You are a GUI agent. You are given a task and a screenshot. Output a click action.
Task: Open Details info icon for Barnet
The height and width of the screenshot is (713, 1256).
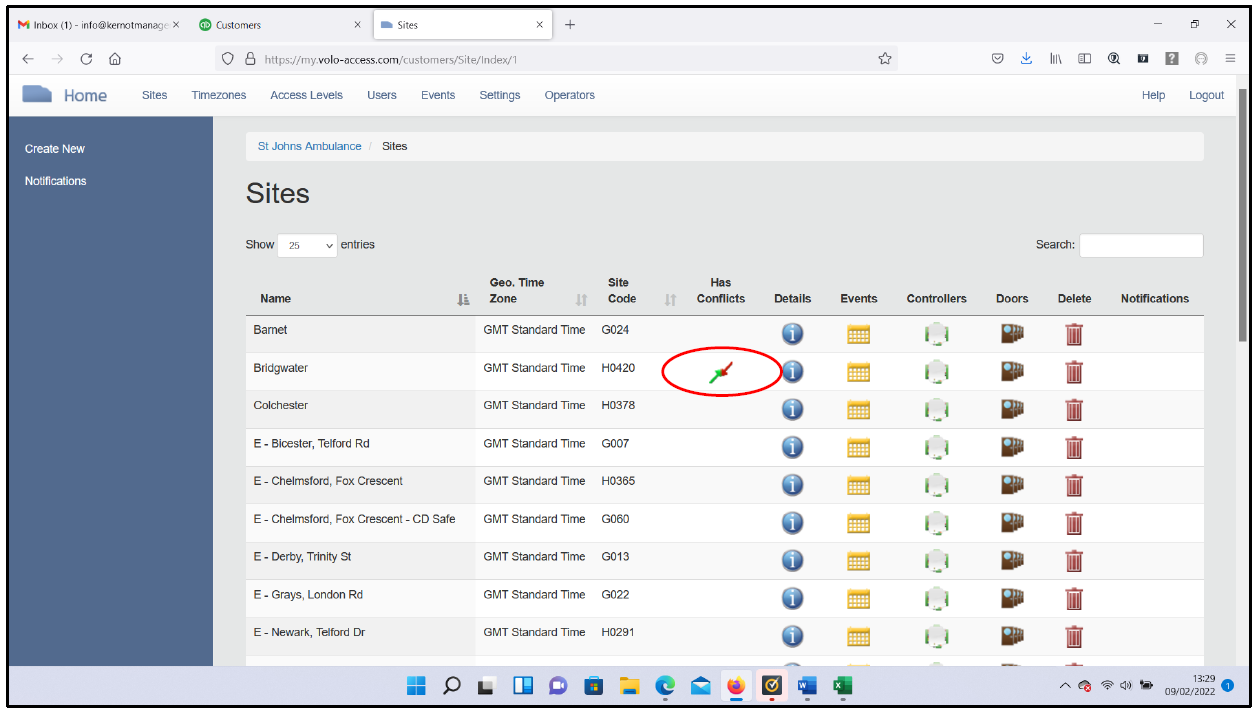792,334
